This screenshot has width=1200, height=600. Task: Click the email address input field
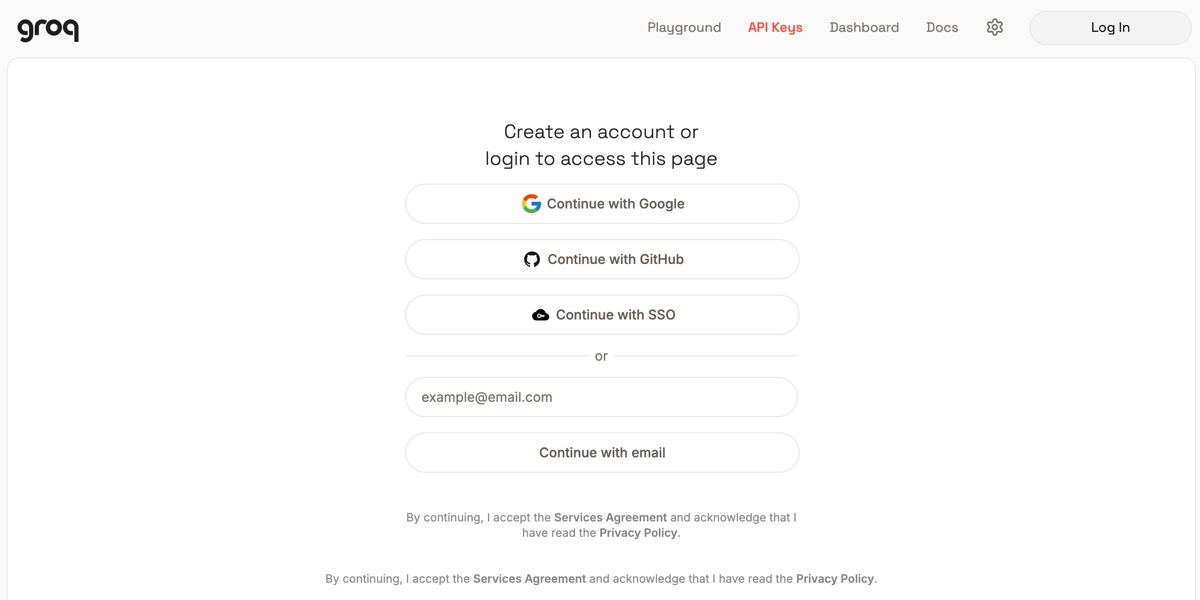[601, 397]
